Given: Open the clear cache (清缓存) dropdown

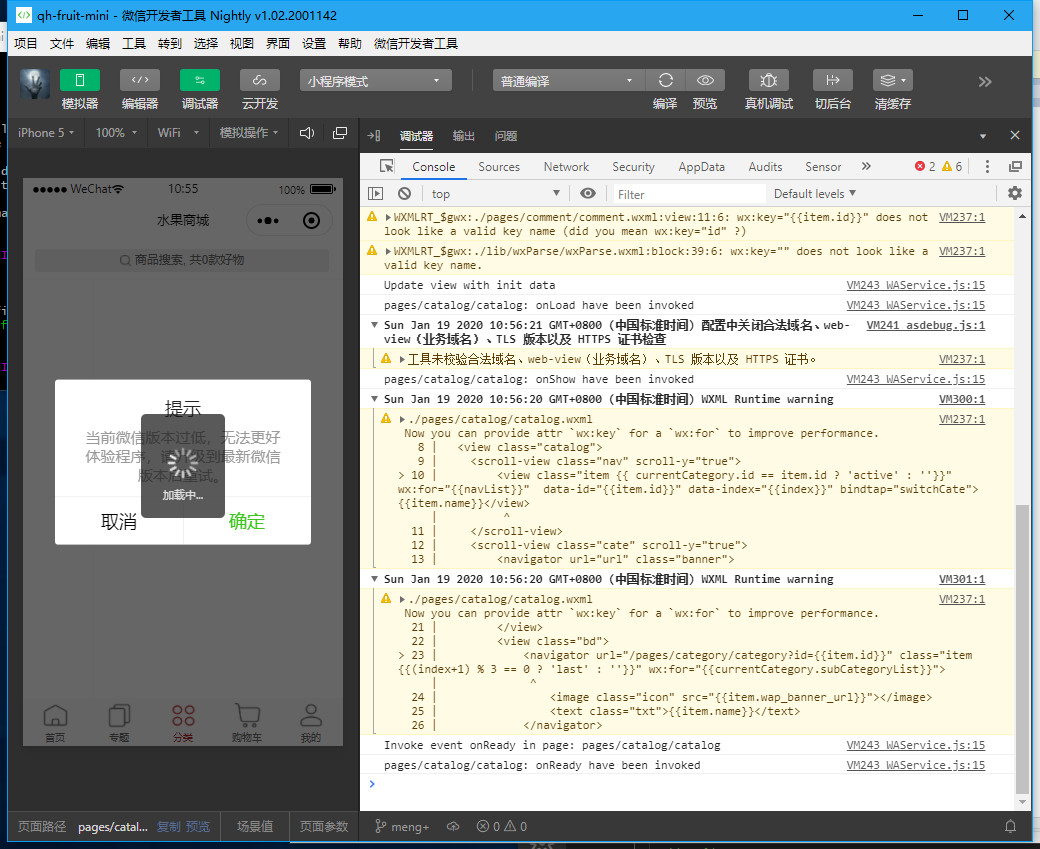Looking at the screenshot, I should click(x=893, y=80).
